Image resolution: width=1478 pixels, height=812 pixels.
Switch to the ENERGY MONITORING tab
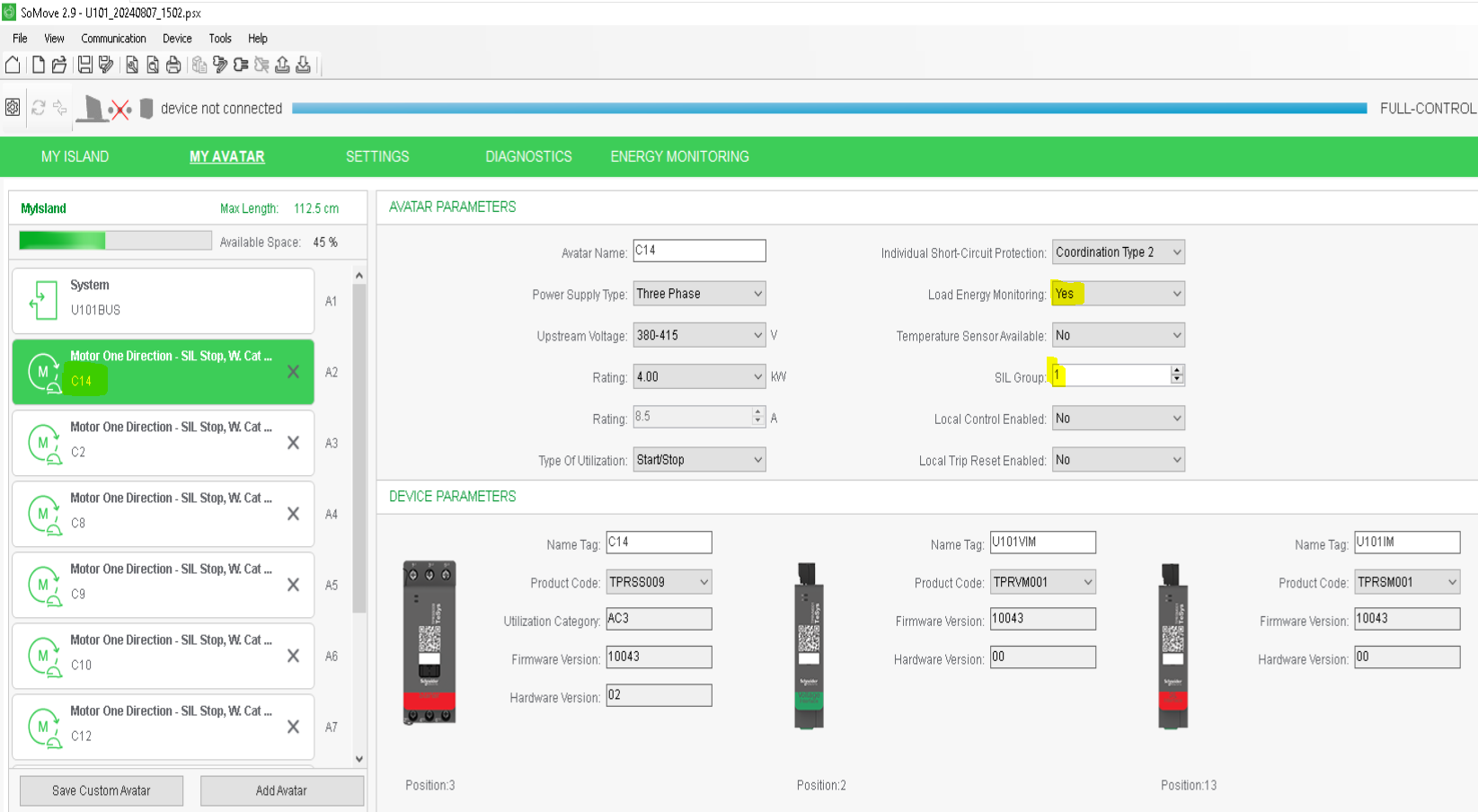[679, 156]
